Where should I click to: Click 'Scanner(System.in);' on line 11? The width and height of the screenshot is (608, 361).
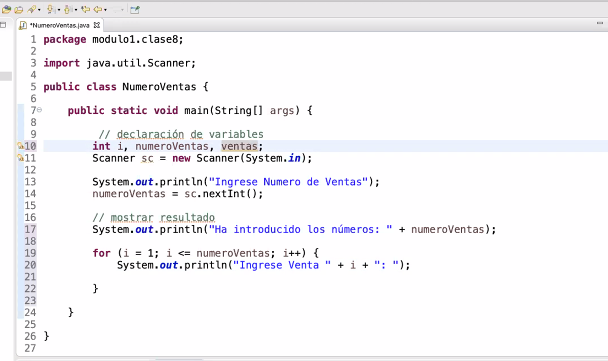pos(254,158)
